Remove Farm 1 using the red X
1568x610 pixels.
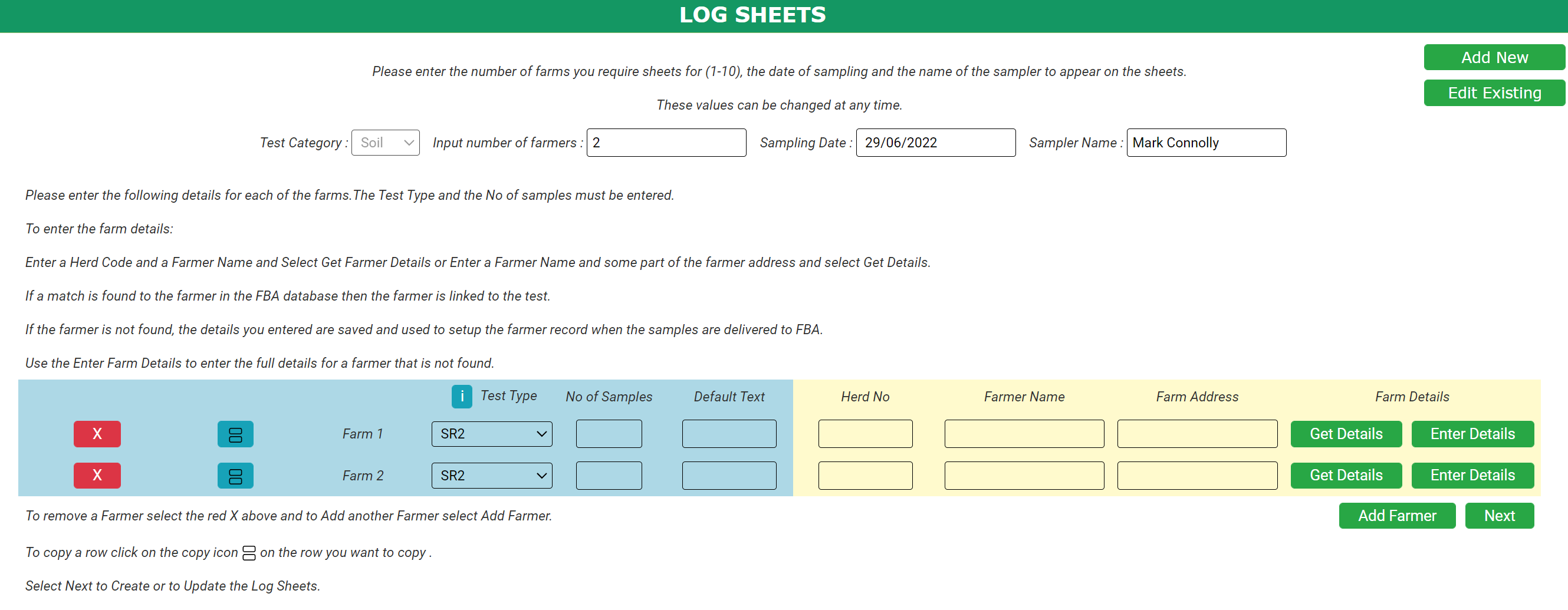tap(97, 434)
